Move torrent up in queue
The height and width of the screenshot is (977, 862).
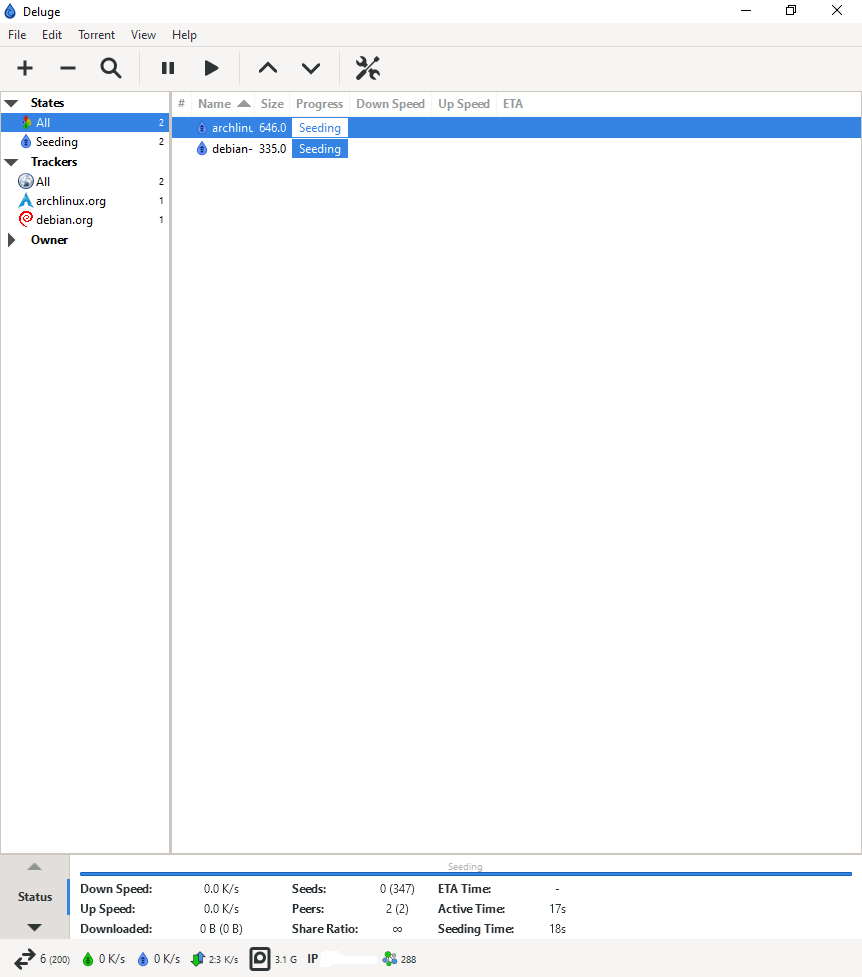click(x=268, y=68)
